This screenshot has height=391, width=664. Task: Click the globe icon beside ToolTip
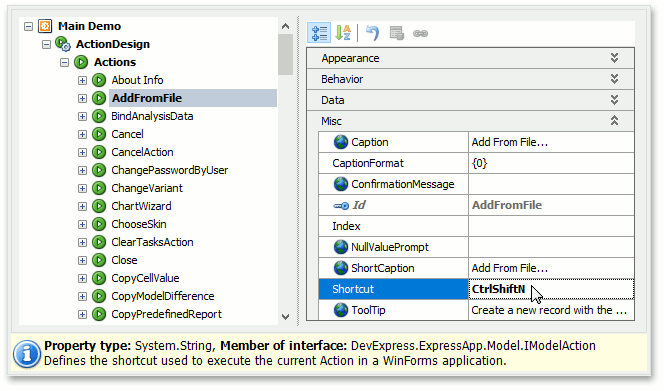tap(340, 310)
